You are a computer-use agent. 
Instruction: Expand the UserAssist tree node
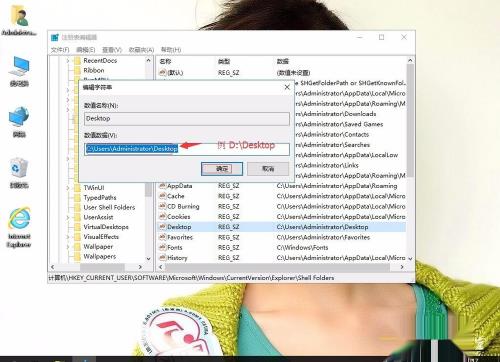(68, 217)
